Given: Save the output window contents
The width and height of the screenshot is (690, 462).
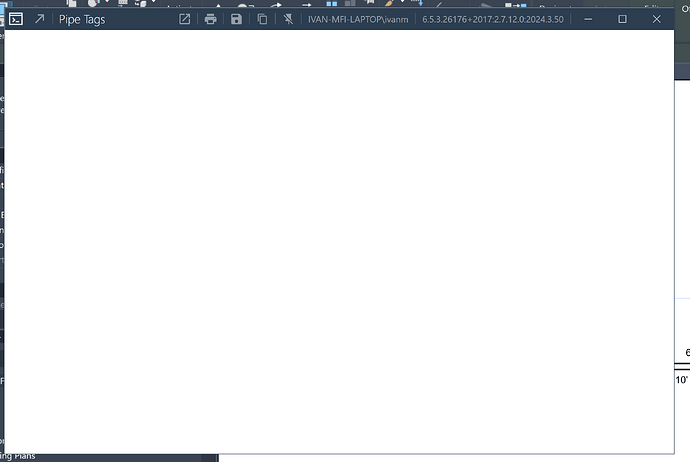Looking at the screenshot, I should [x=236, y=19].
